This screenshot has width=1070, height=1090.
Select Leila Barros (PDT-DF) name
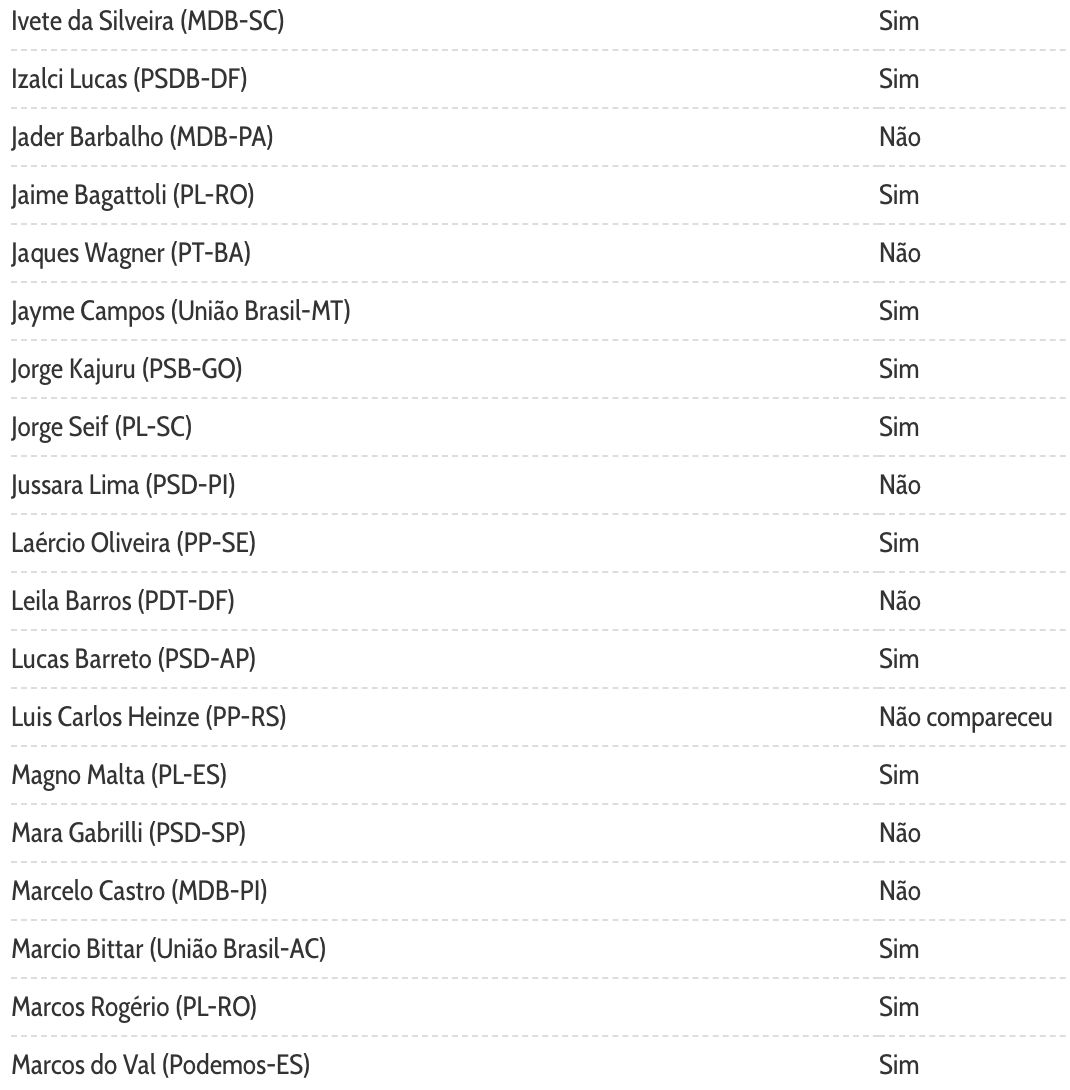pos(123,601)
